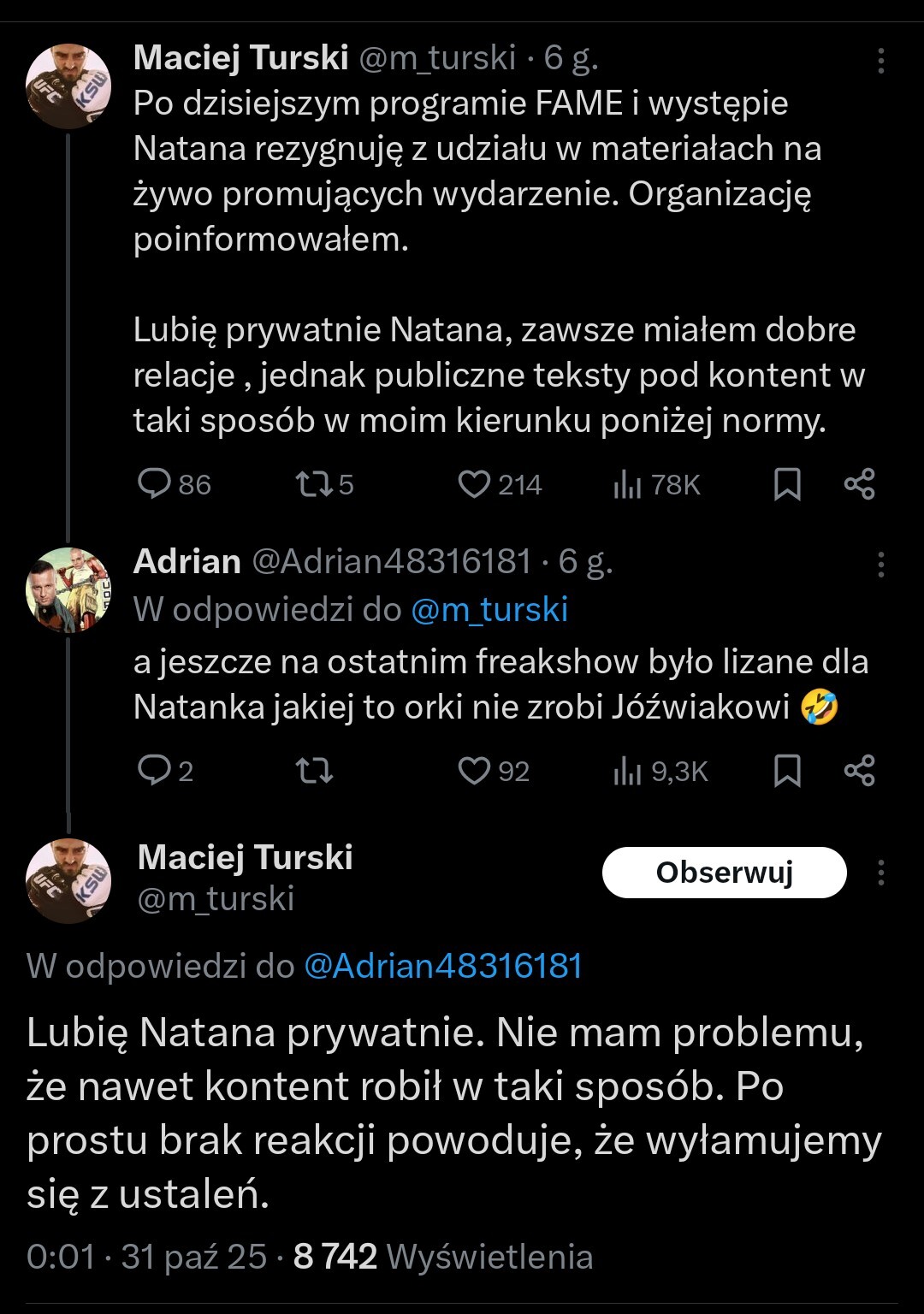
Task: Click the Obserwuj follow button
Action: pos(724,873)
